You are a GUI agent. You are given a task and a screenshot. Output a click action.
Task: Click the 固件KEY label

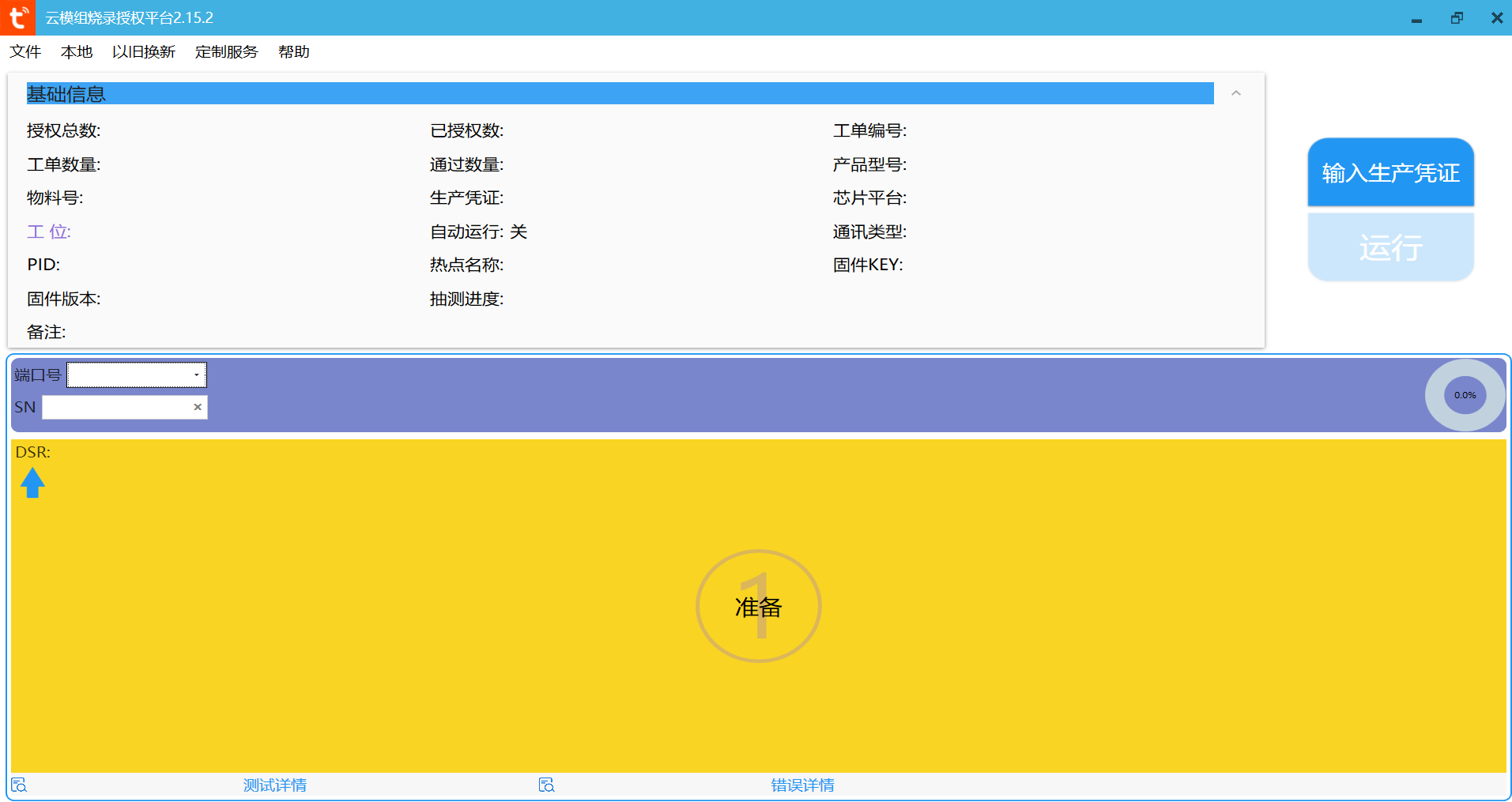[868, 265]
